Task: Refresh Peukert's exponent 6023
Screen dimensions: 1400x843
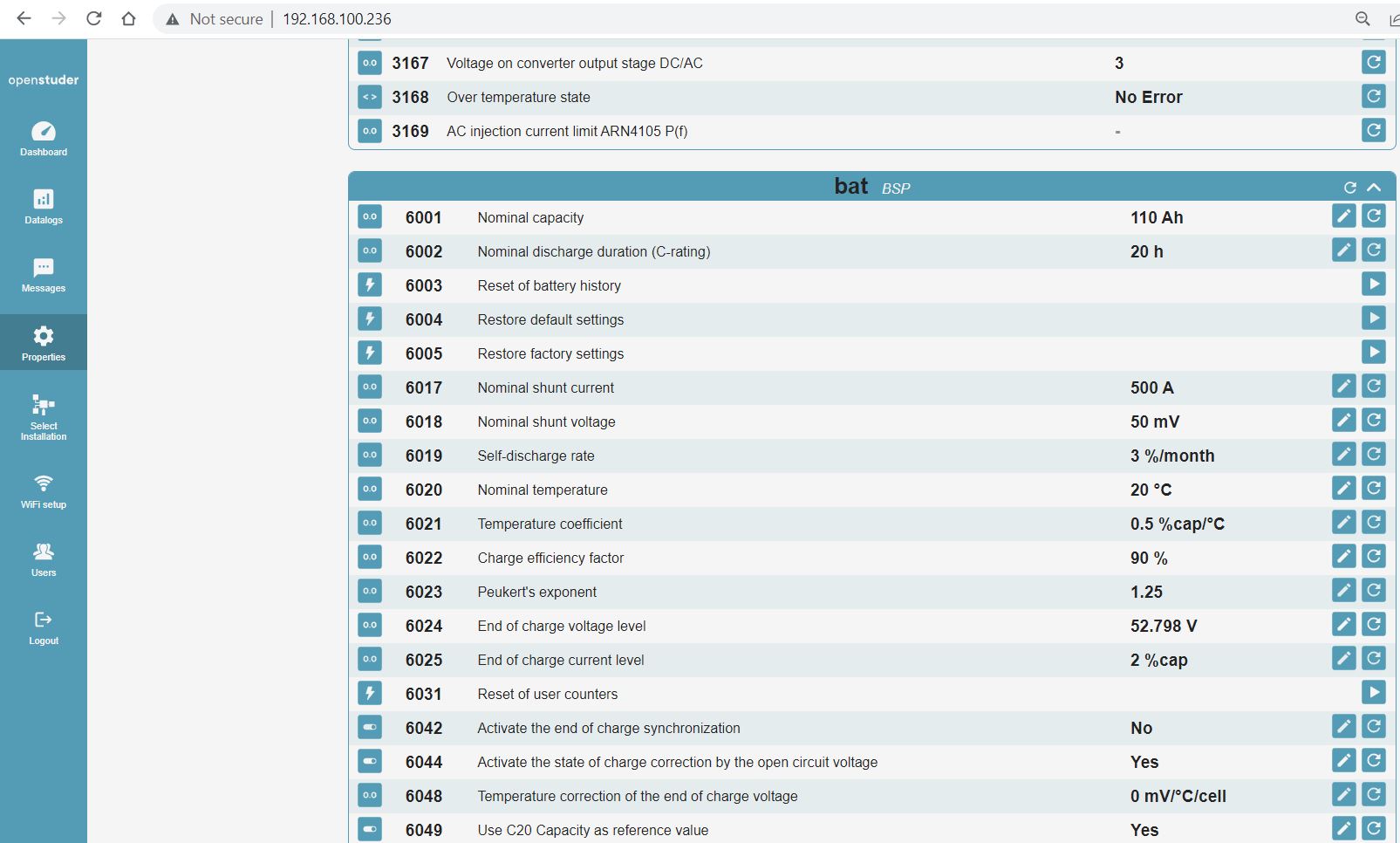Action: [1374, 591]
